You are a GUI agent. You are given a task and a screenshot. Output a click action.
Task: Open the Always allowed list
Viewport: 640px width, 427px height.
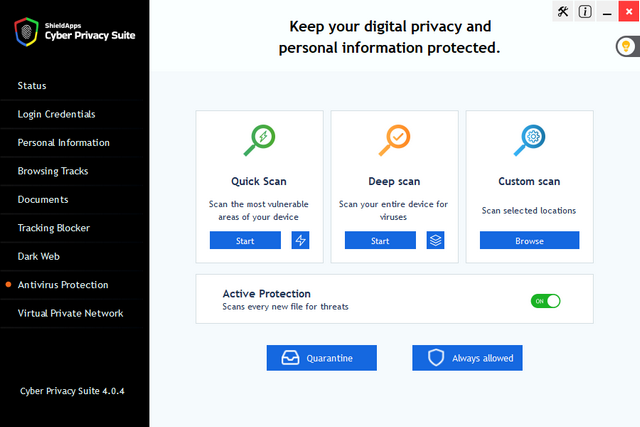[x=467, y=357]
